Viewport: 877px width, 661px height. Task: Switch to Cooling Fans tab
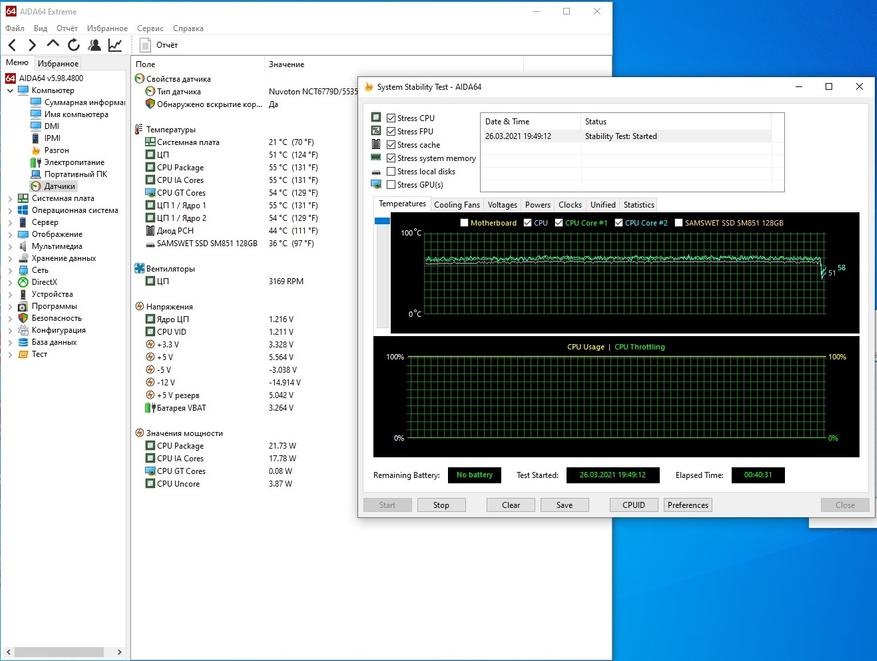pos(457,205)
